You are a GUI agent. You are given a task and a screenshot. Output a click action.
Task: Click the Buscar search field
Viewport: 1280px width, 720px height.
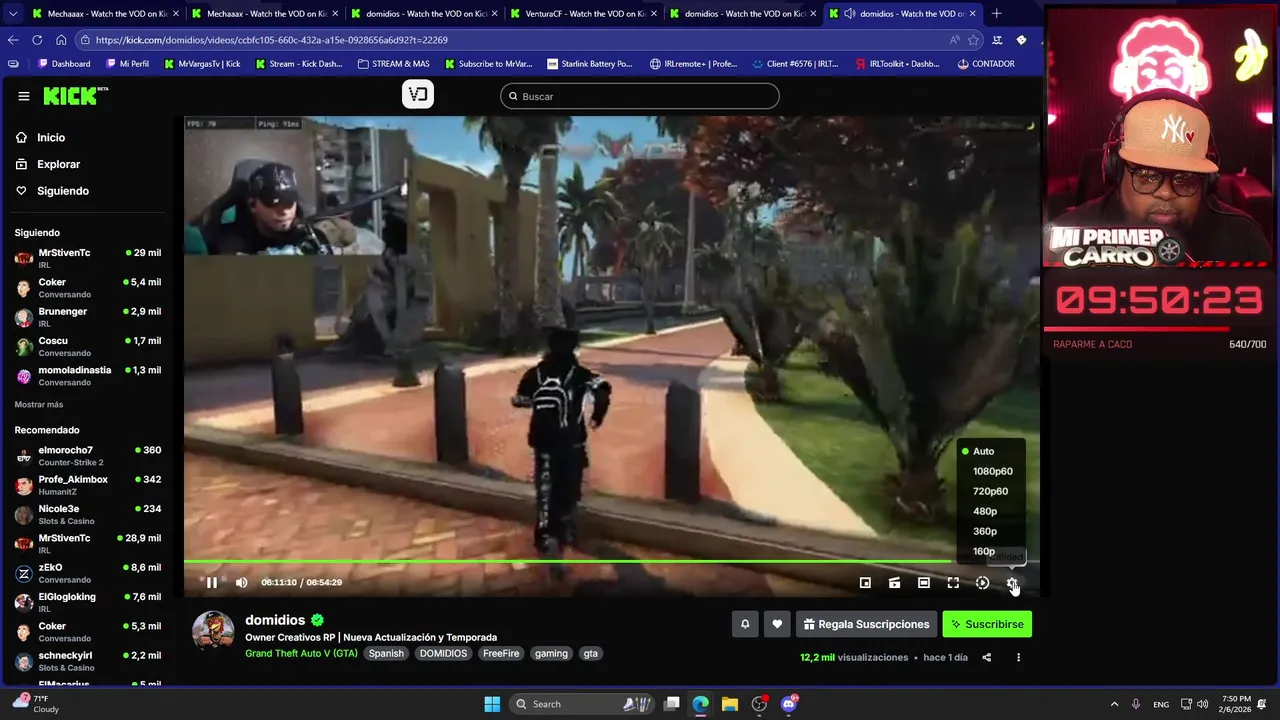point(640,96)
